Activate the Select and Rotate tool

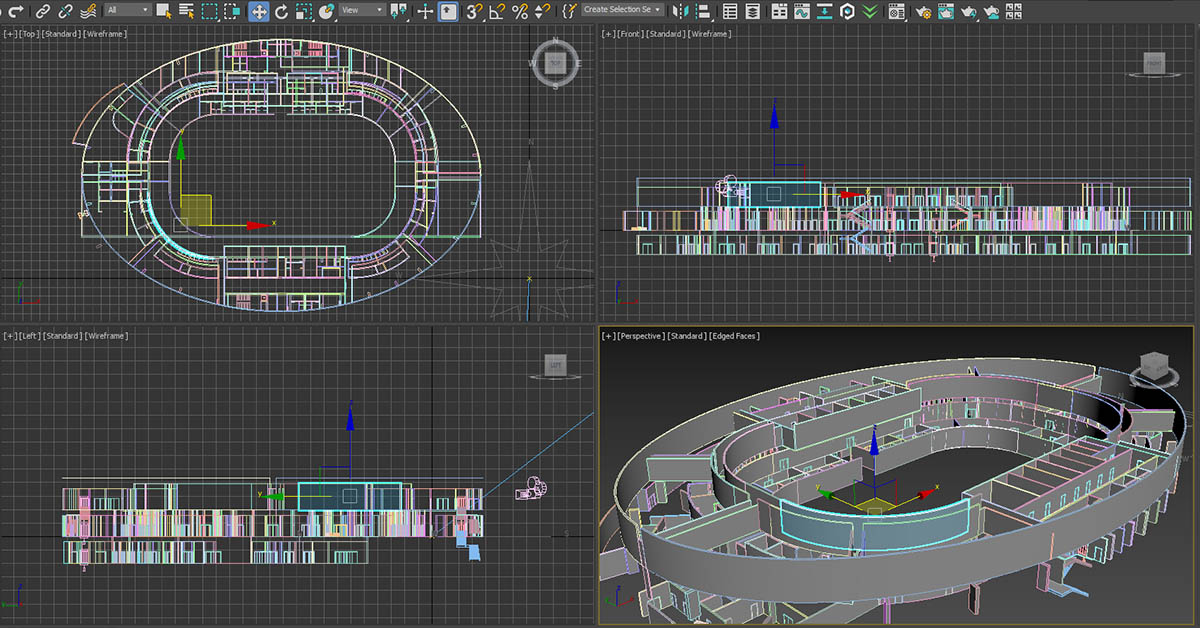(x=281, y=11)
